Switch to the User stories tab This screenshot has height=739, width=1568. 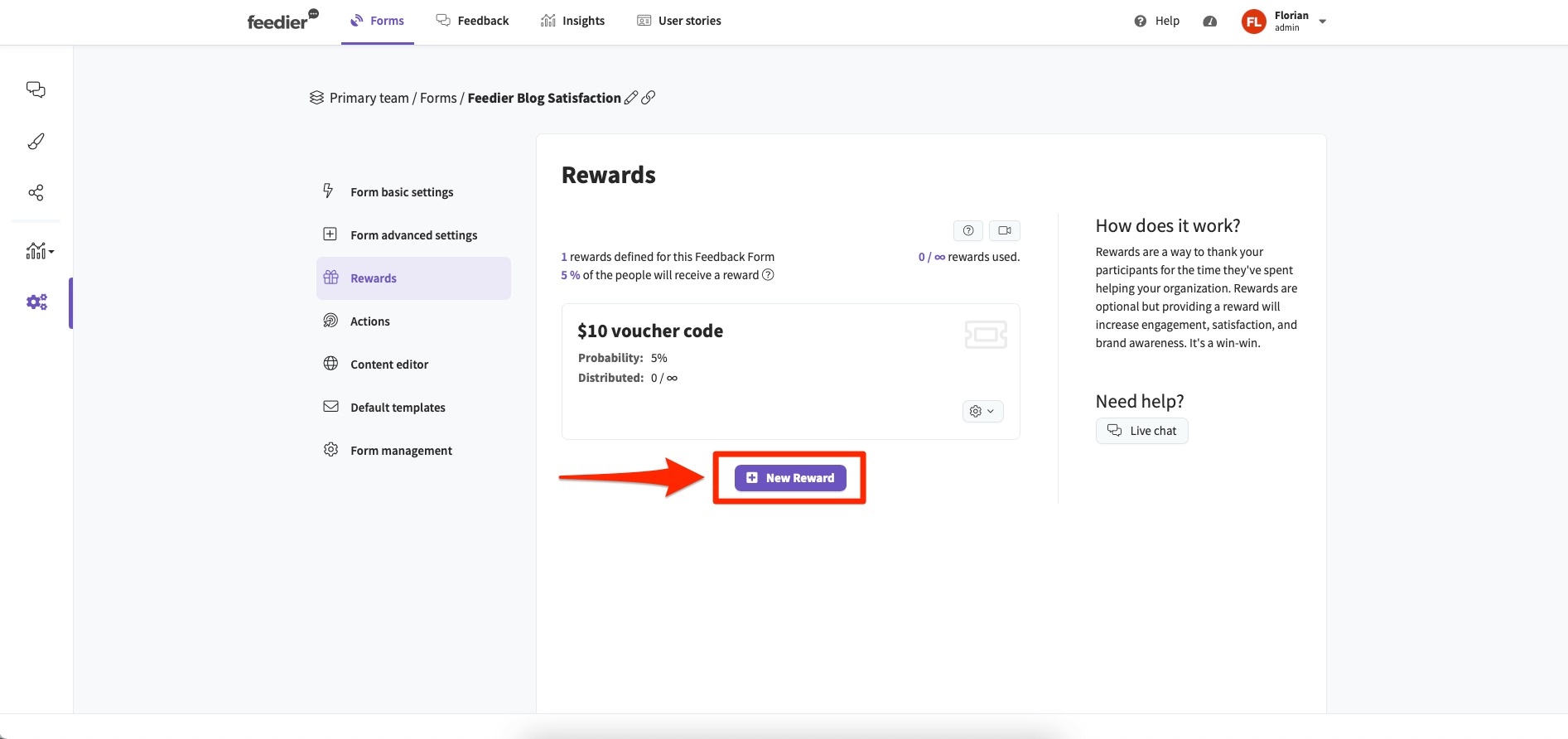(678, 21)
